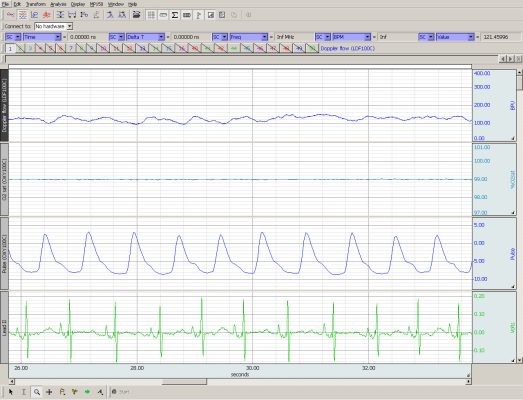The height and width of the screenshot is (400, 523).
Task: Open the Analysis menu
Action: point(58,4)
